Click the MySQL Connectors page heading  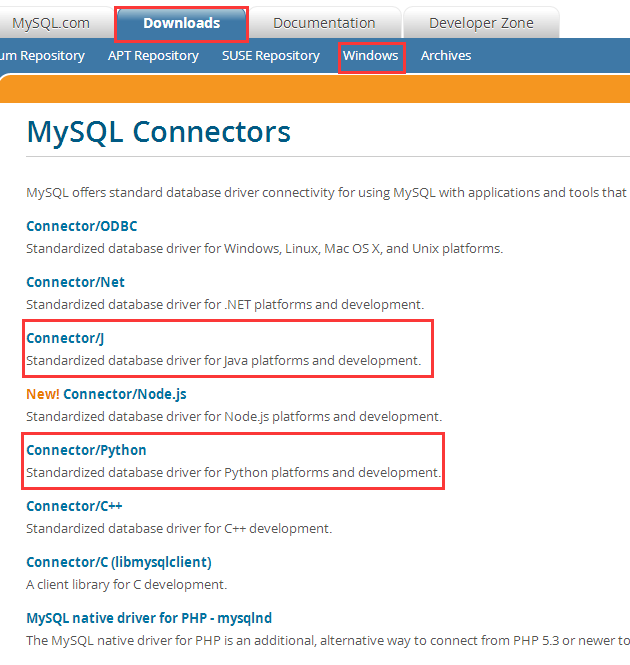[158, 131]
